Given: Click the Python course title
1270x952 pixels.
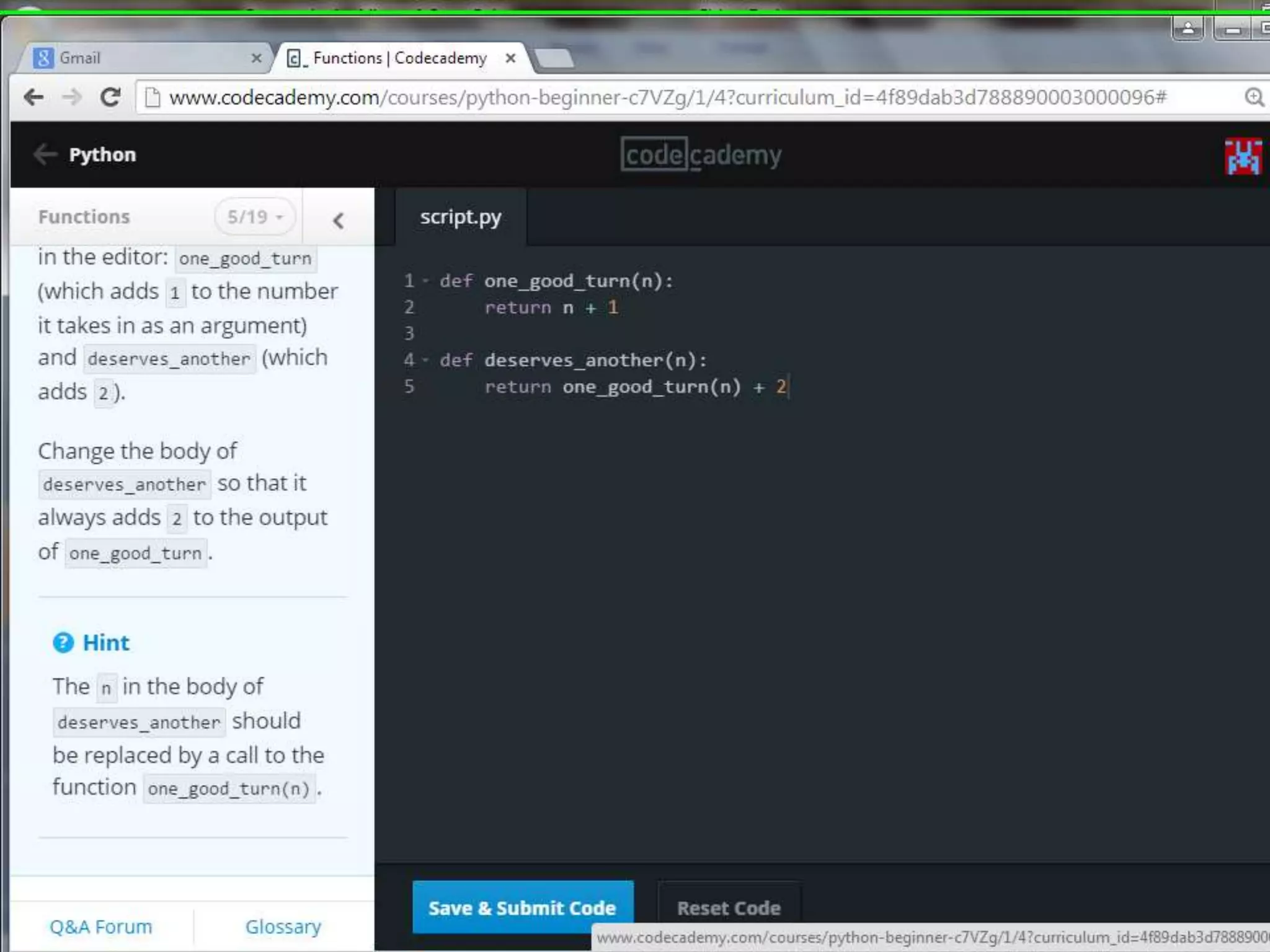Looking at the screenshot, I should (x=102, y=154).
